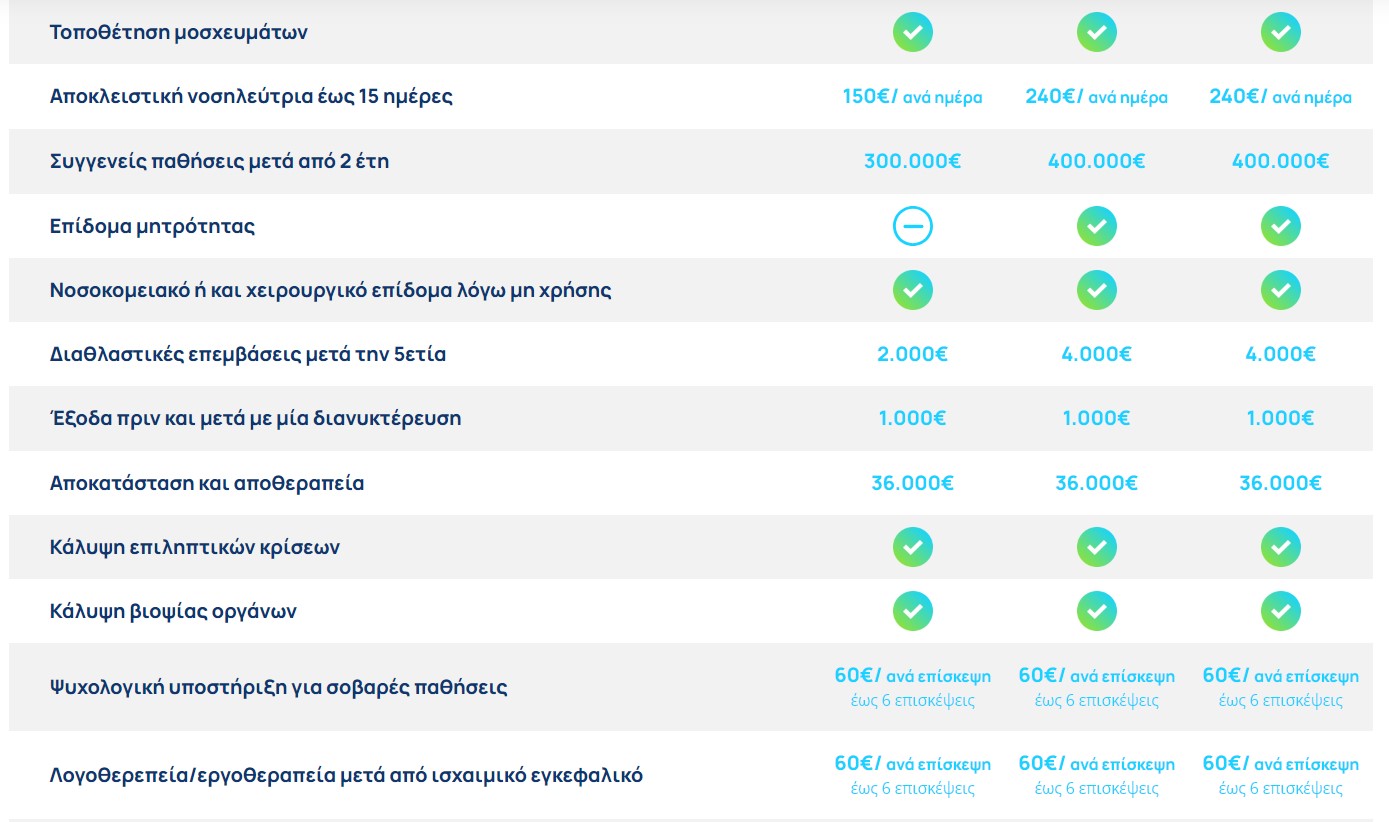1389x822 pixels.
Task: Click the first-column checkmark for Τοποθέτηση μοσχευμάτων
Action: click(912, 33)
